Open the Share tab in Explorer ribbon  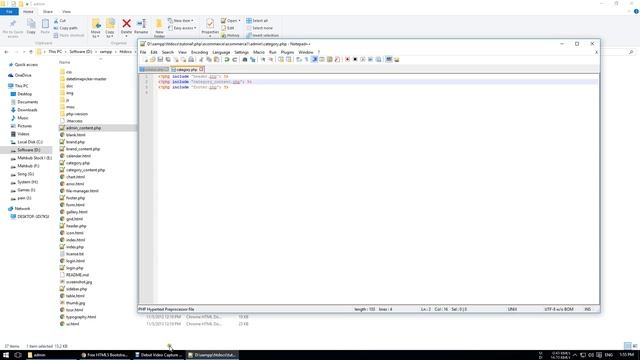(48, 12)
